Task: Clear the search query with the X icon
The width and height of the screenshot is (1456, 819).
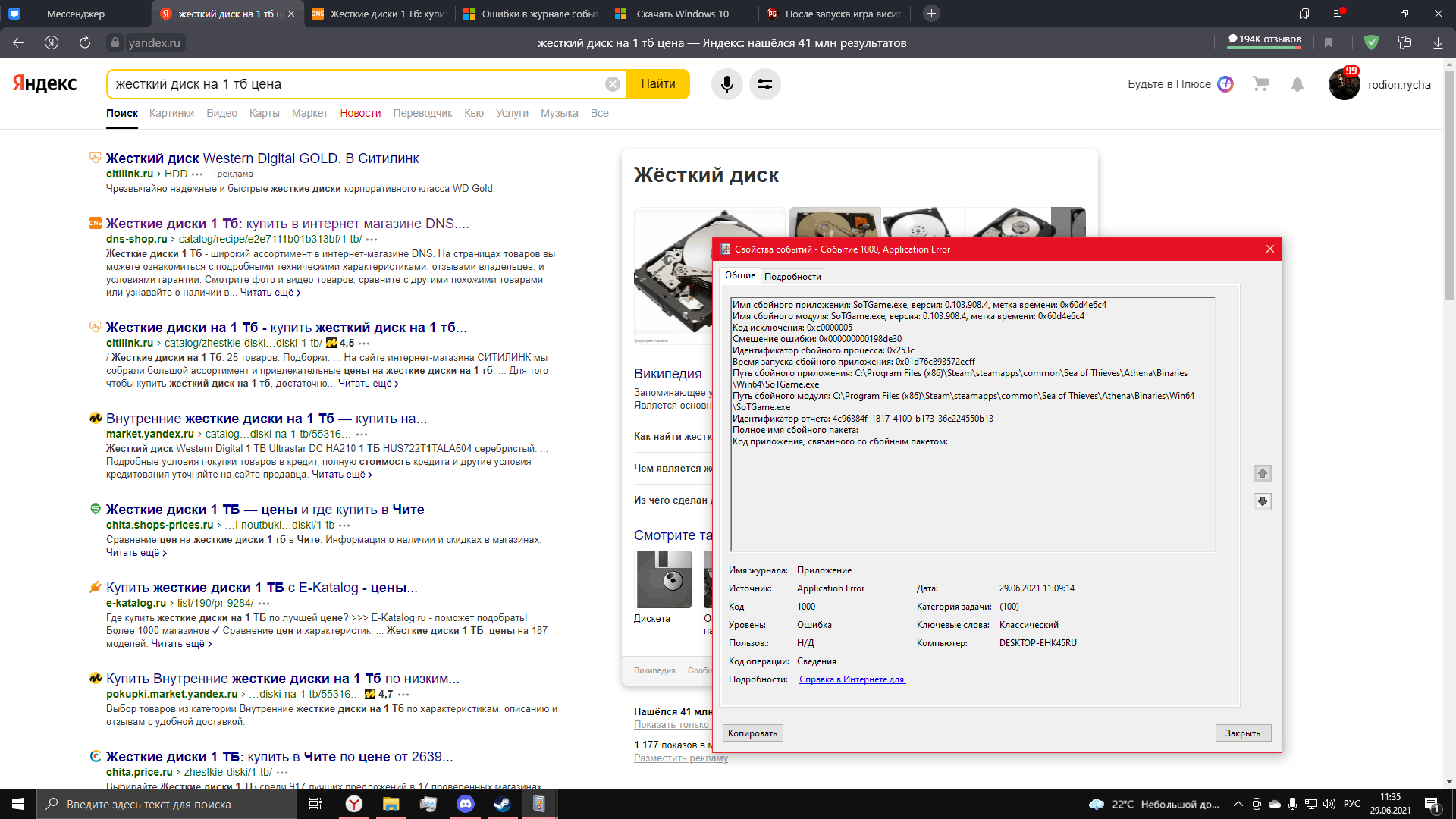Action: (x=613, y=84)
